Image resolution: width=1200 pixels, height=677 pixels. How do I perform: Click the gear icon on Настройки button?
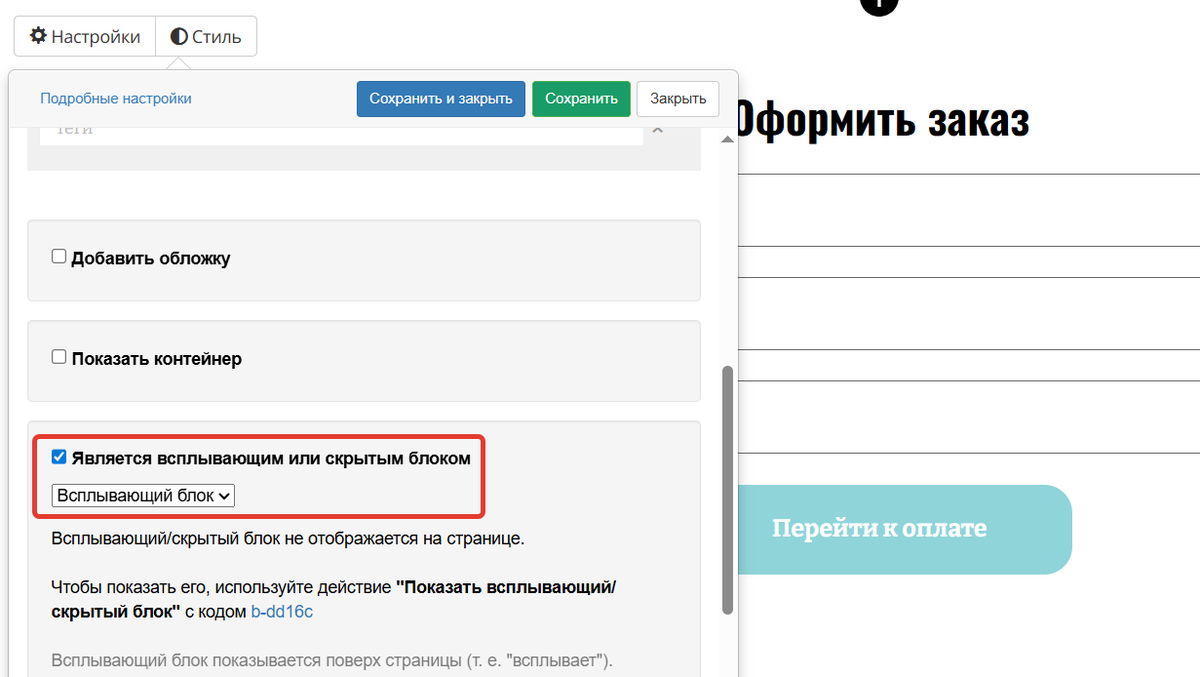36,36
